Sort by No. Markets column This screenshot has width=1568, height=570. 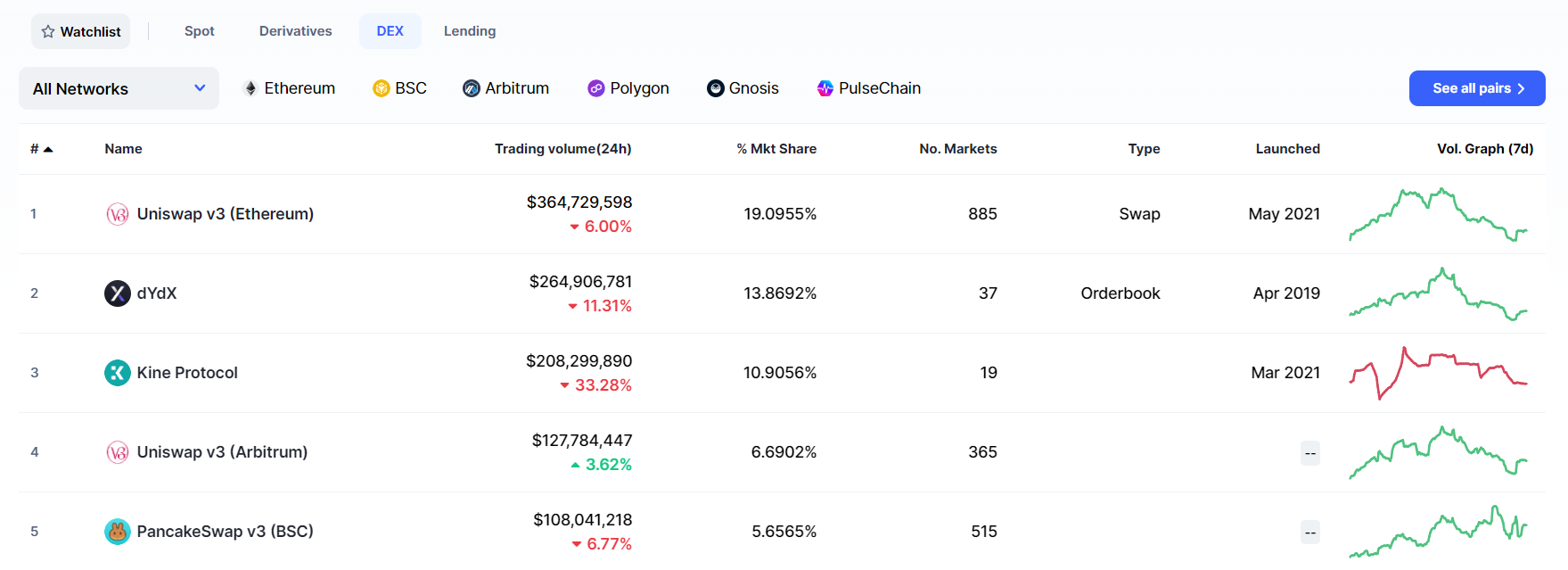(958, 149)
